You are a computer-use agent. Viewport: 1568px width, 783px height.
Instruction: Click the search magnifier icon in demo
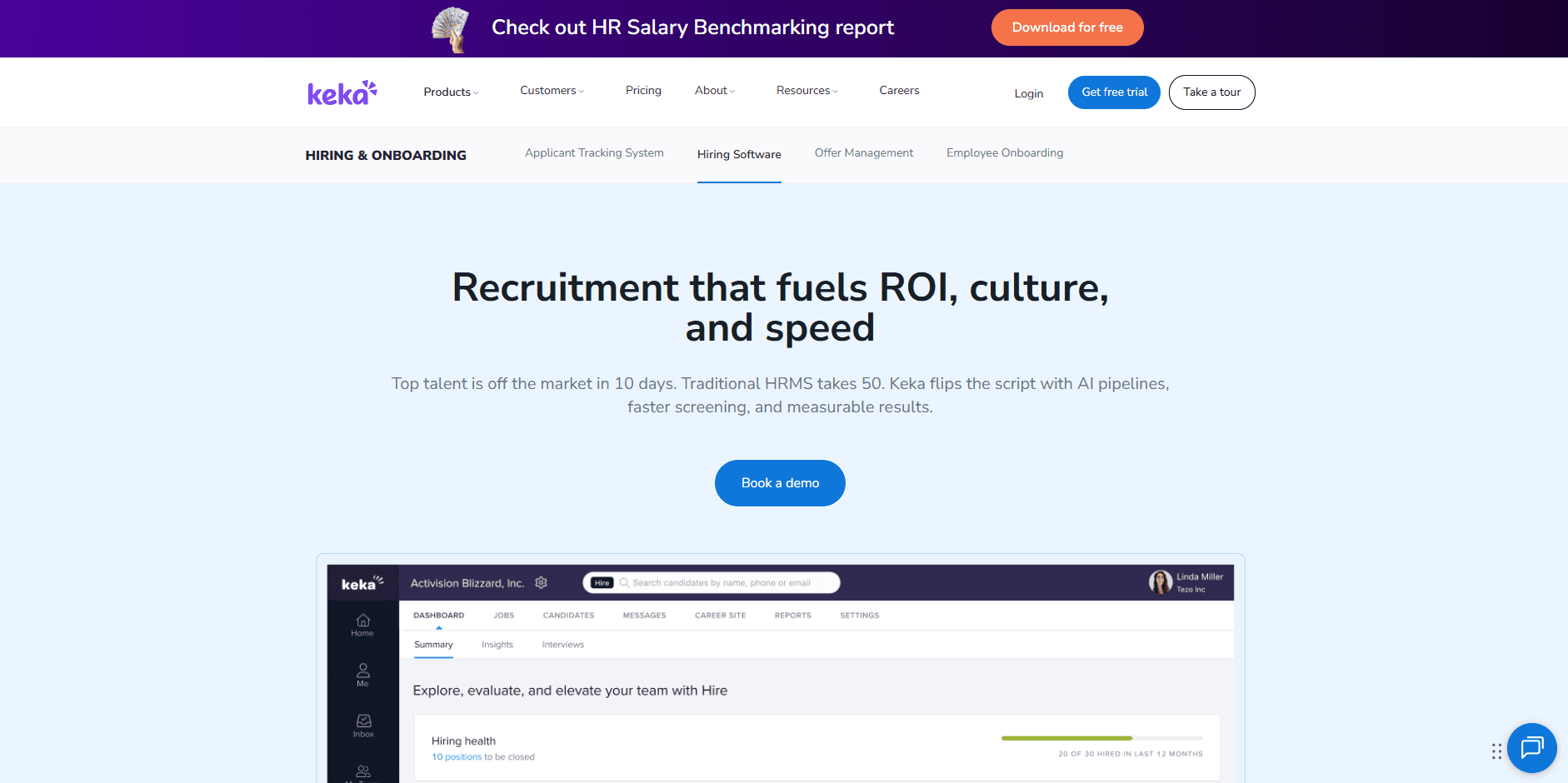(624, 583)
